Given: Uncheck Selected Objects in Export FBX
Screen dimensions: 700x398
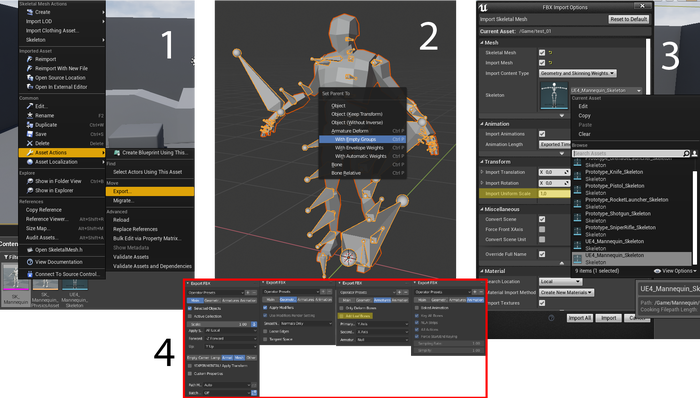Looking at the screenshot, I should click(190, 308).
